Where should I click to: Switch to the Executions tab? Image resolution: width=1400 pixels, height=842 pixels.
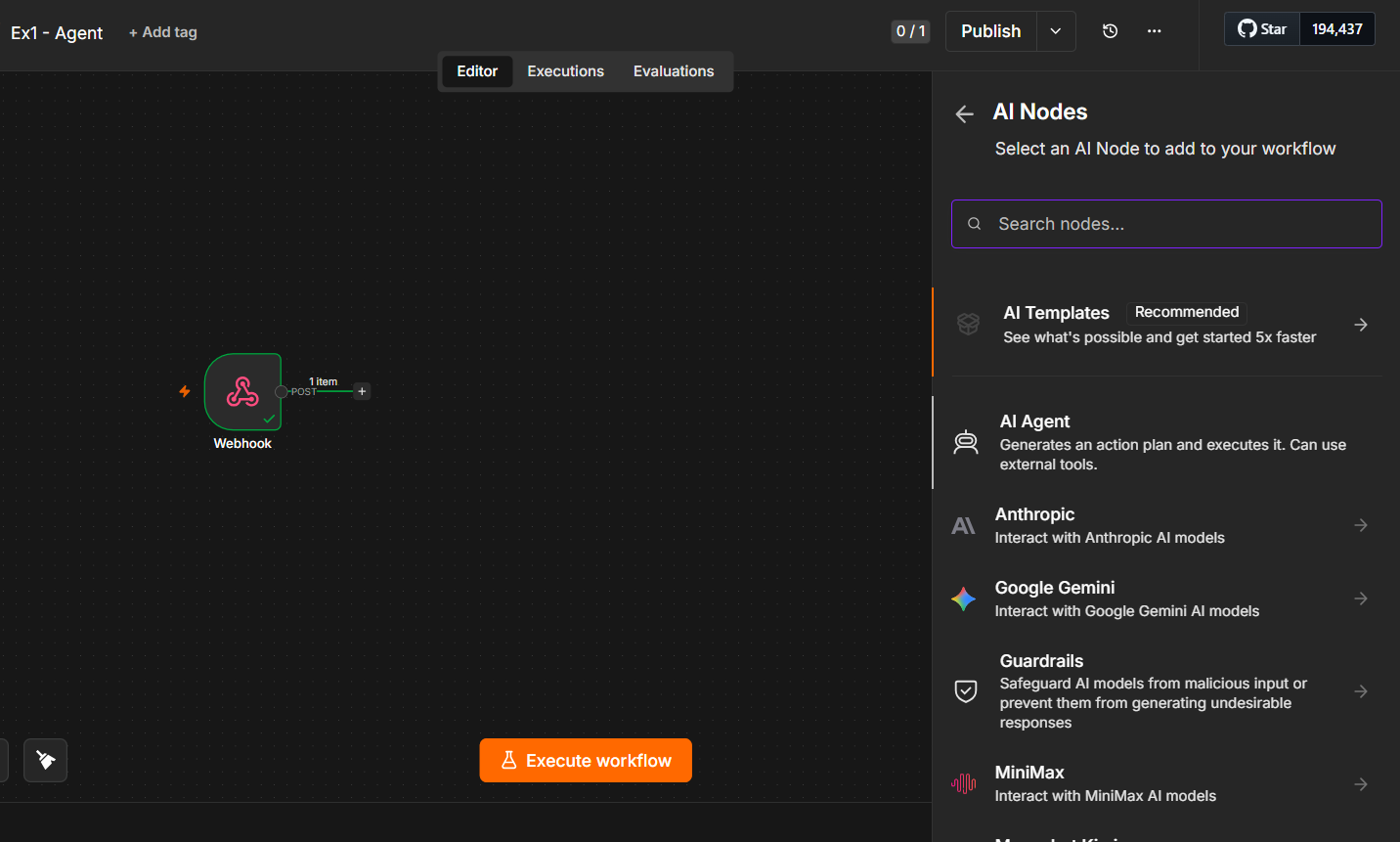tap(565, 71)
